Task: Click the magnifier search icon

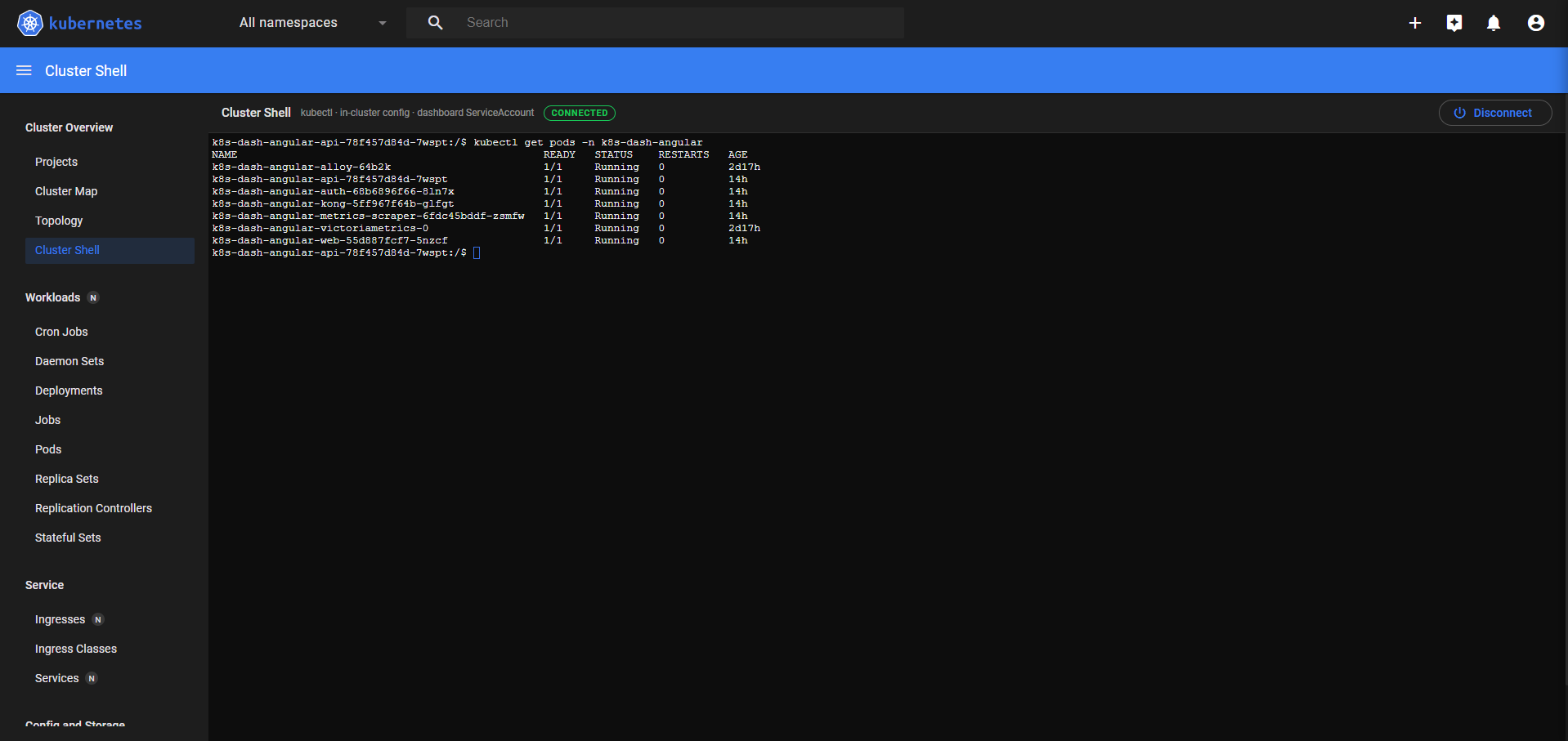Action: point(436,23)
